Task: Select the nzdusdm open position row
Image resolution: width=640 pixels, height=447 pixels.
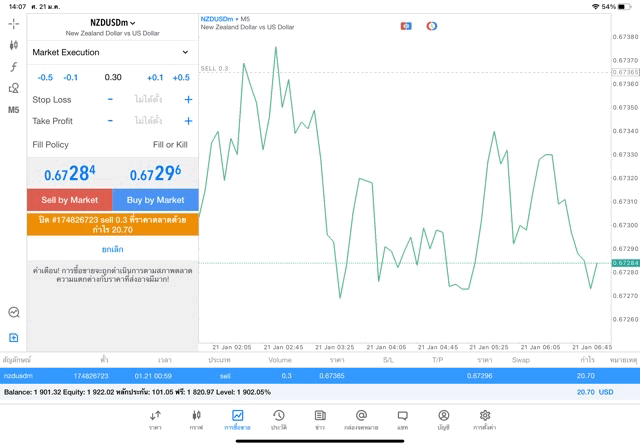Action: [320, 376]
